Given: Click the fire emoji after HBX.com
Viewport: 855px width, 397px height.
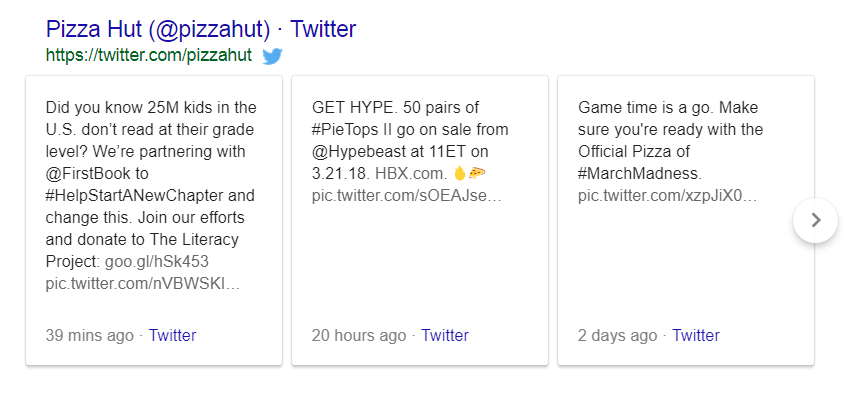Looking at the screenshot, I should tap(460, 173).
